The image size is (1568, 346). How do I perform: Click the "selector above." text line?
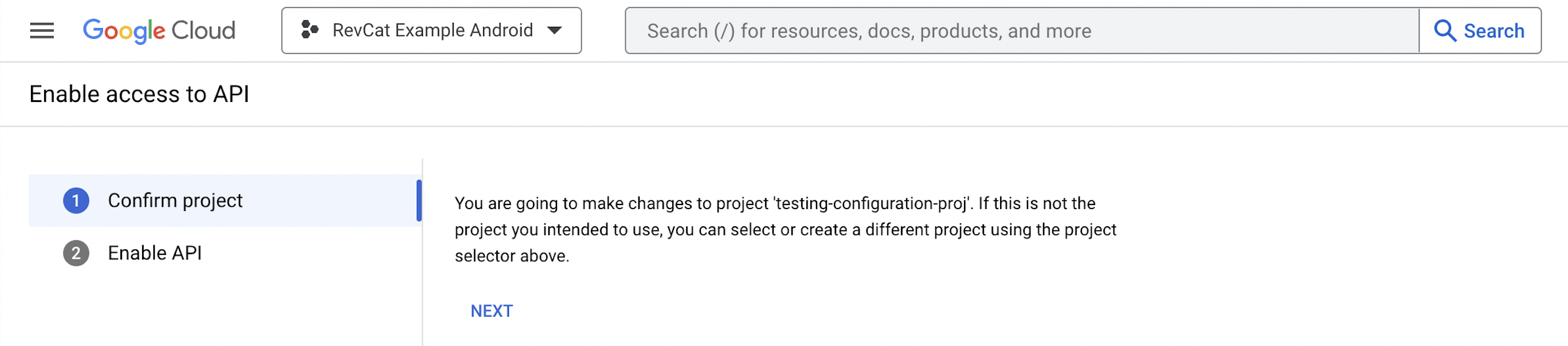pos(512,256)
